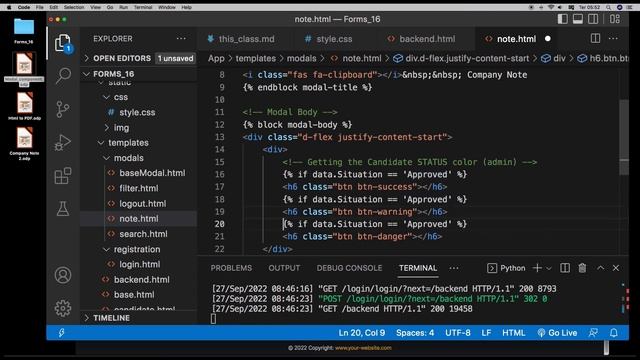Screen dimensions: 640x360
Task: Open the Explorer view in activity bar
Action: click(x=63, y=43)
